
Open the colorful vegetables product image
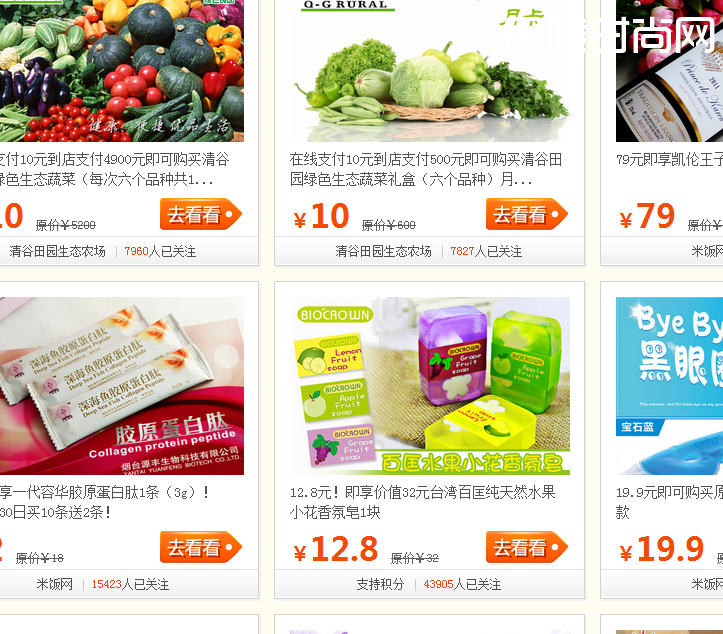coord(122,71)
